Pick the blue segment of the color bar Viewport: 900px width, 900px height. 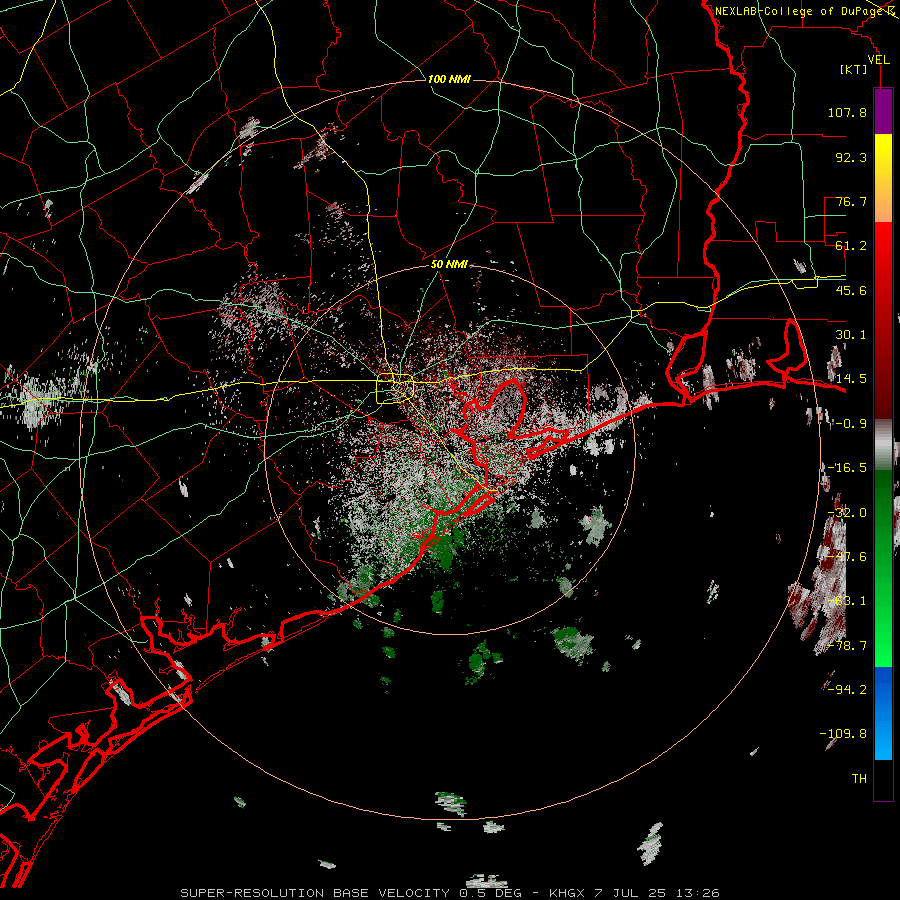coord(883,713)
